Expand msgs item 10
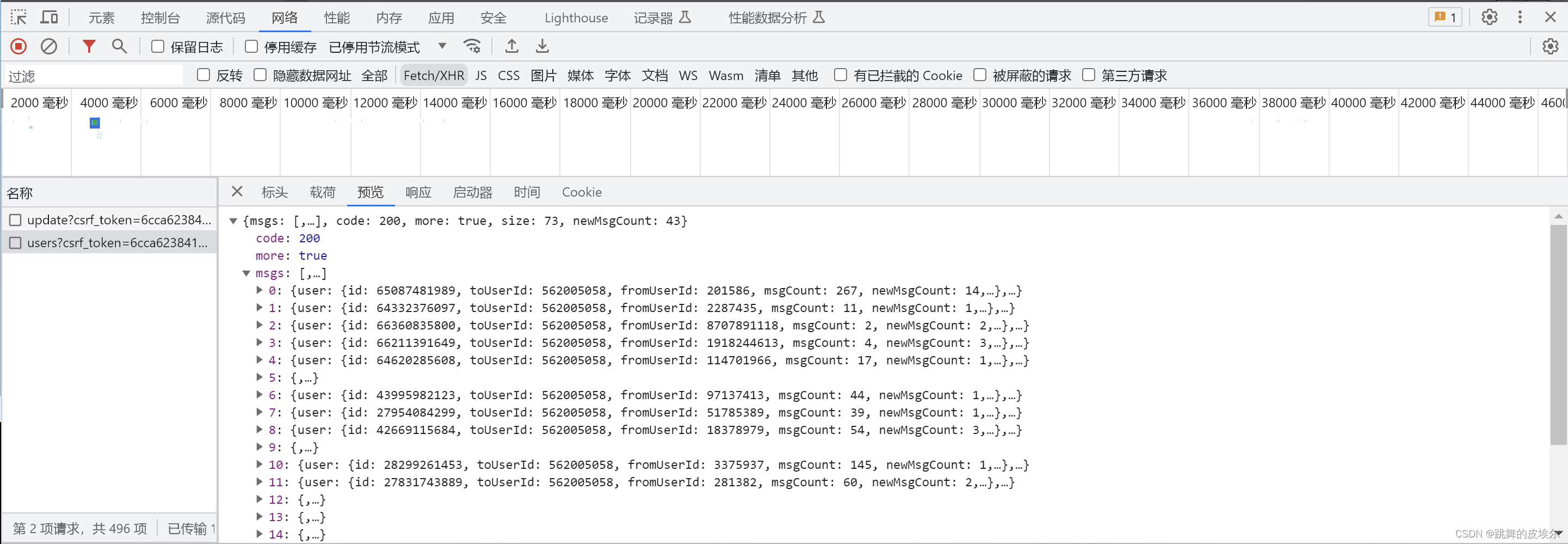 (x=260, y=465)
